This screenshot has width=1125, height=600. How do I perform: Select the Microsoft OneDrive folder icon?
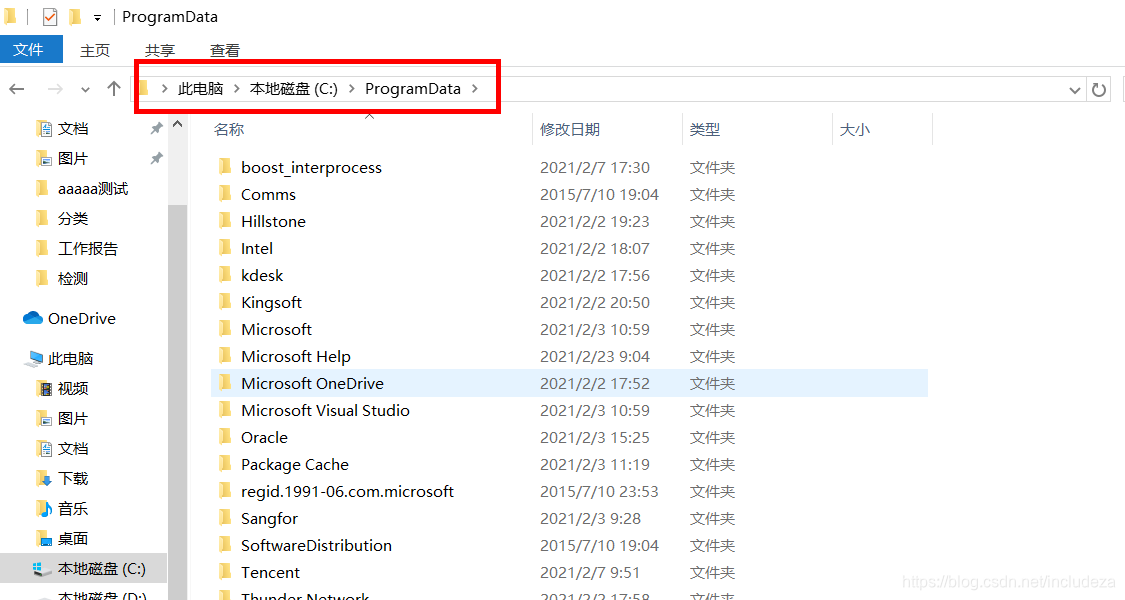coord(225,383)
